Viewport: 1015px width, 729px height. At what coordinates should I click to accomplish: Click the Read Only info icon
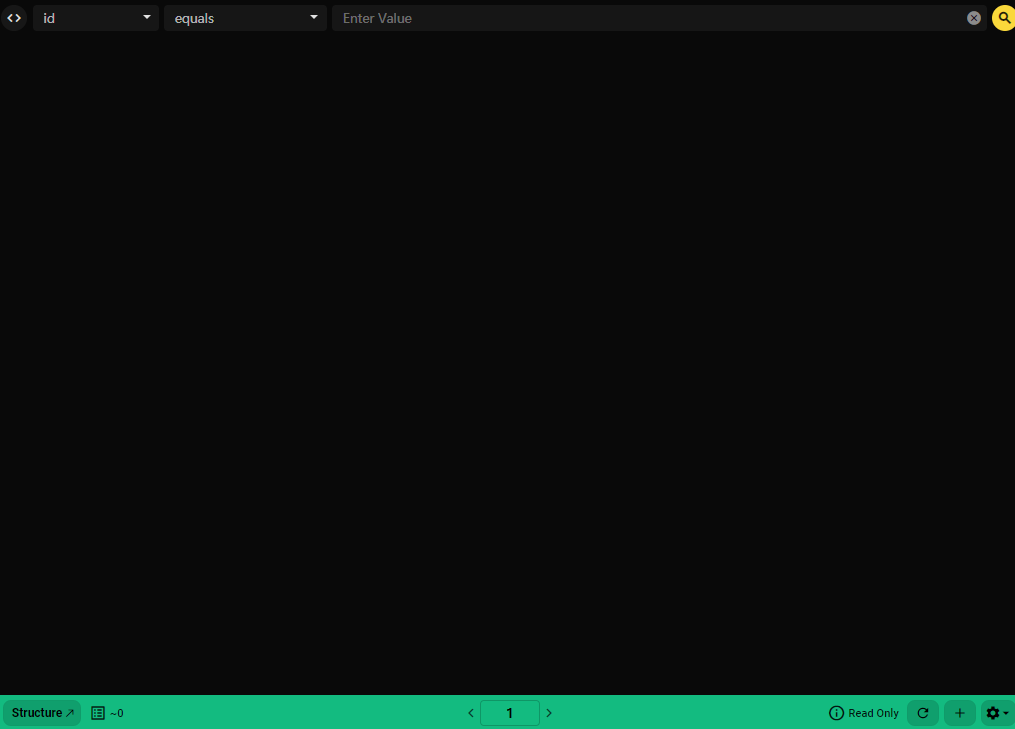[x=835, y=712]
